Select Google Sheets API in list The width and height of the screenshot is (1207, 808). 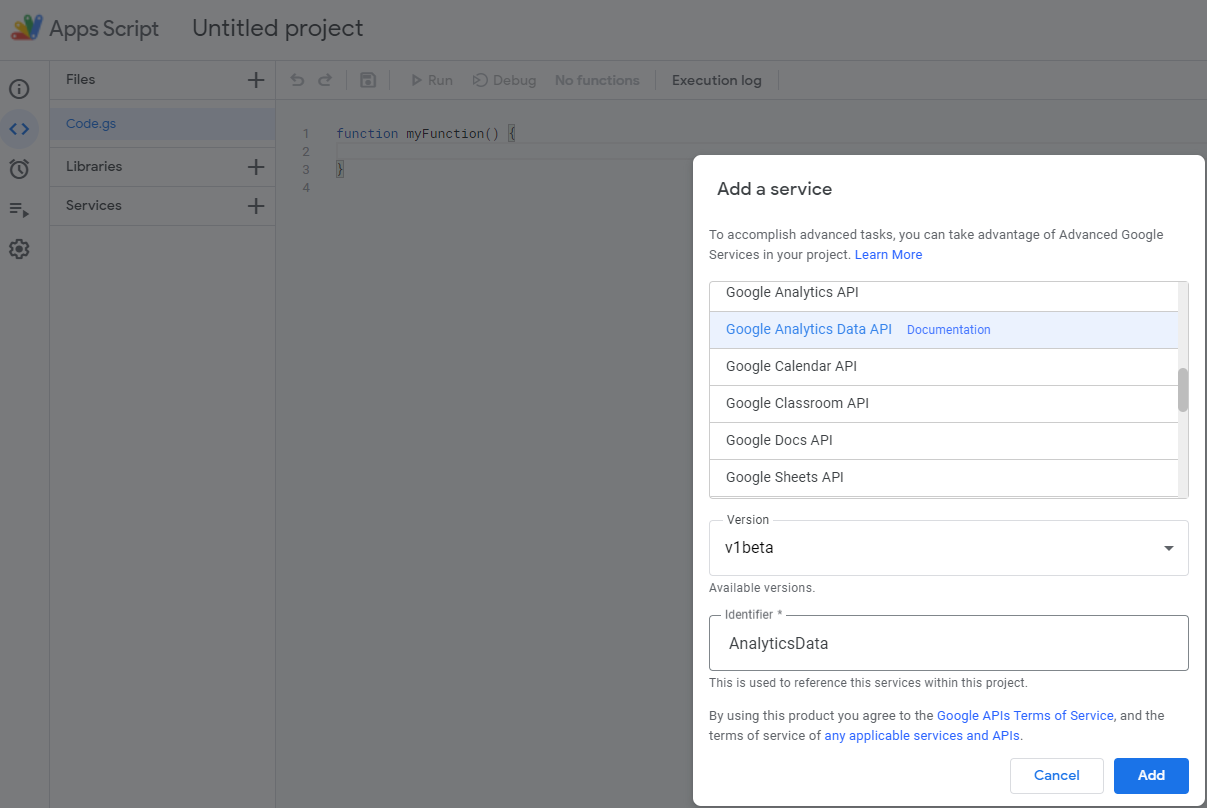(944, 478)
